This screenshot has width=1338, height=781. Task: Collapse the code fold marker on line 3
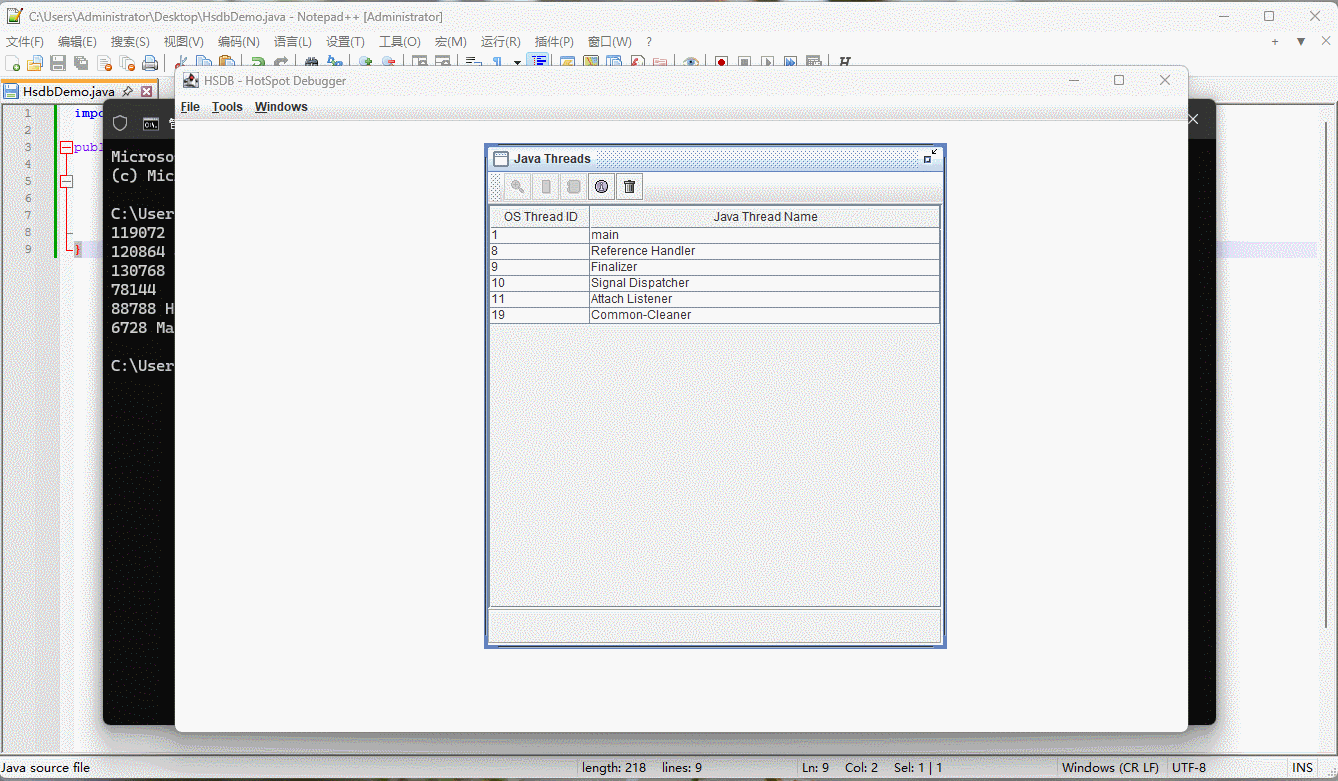click(x=66, y=147)
